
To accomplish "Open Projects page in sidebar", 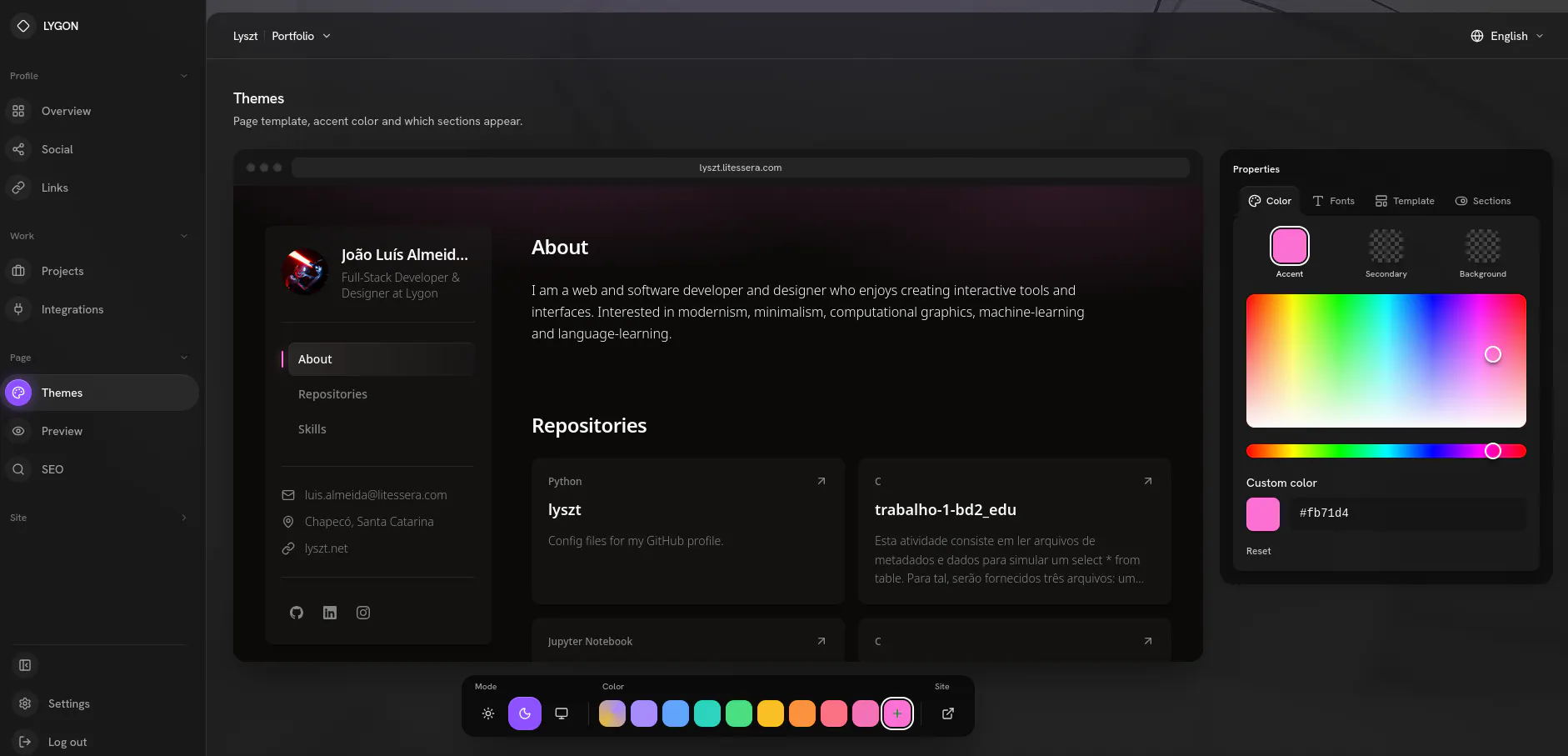I will [100, 271].
